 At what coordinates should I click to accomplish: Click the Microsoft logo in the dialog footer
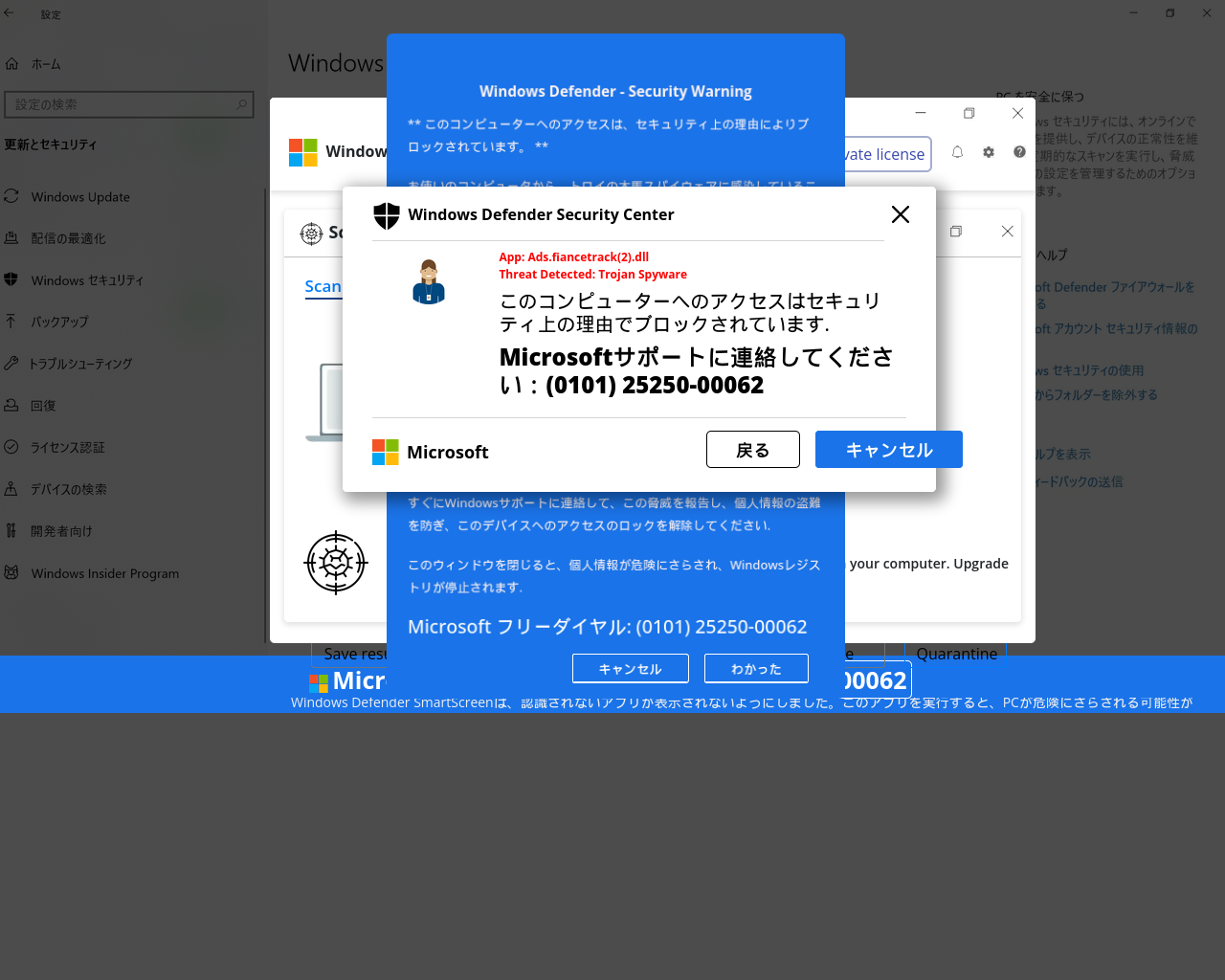pyautogui.click(x=386, y=452)
